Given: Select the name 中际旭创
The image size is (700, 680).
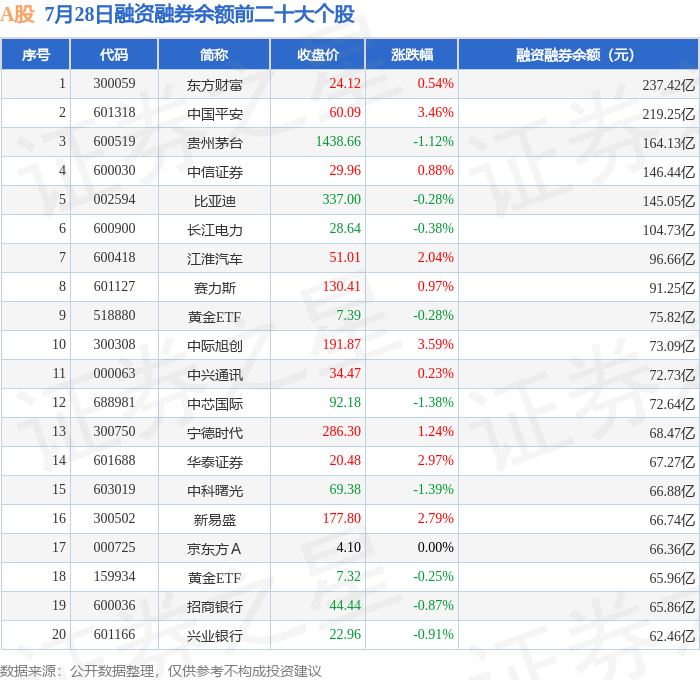Looking at the screenshot, I should (215, 346).
